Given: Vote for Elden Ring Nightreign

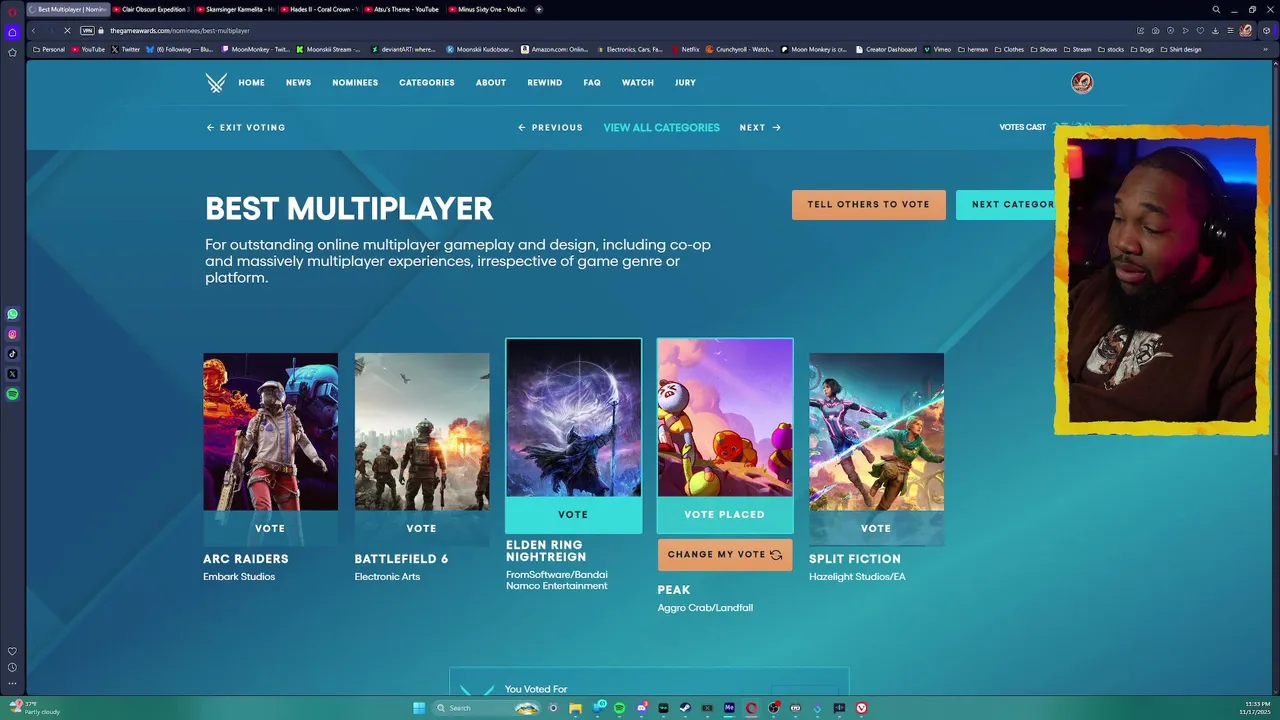Looking at the screenshot, I should coord(573,514).
